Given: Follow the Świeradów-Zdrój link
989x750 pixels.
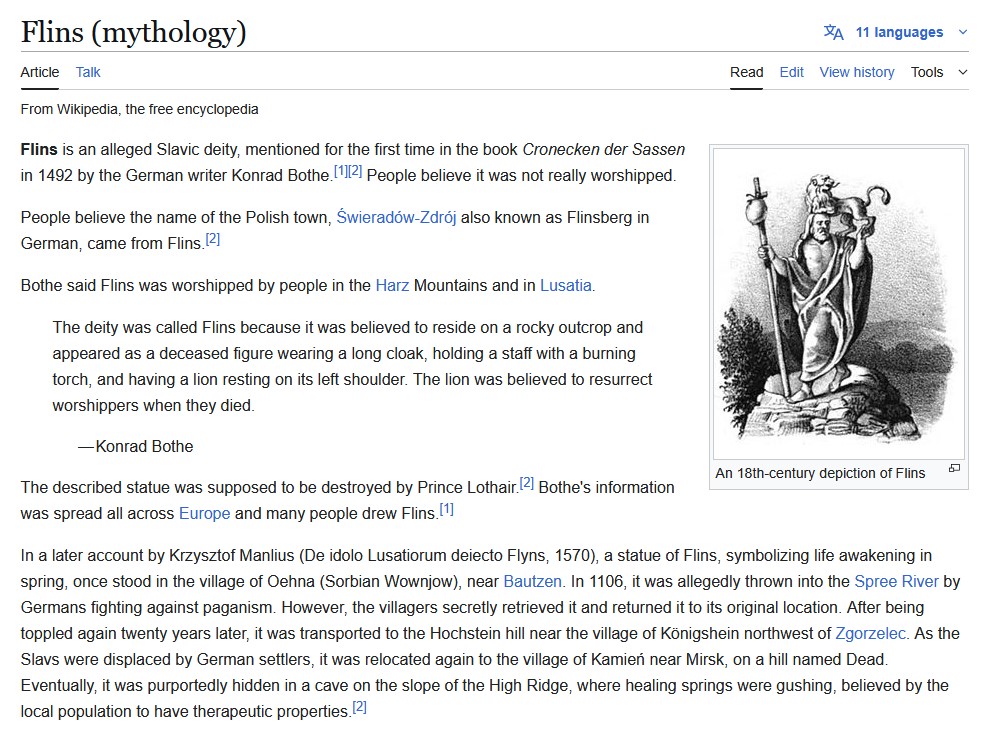Looking at the screenshot, I should tap(396, 218).
